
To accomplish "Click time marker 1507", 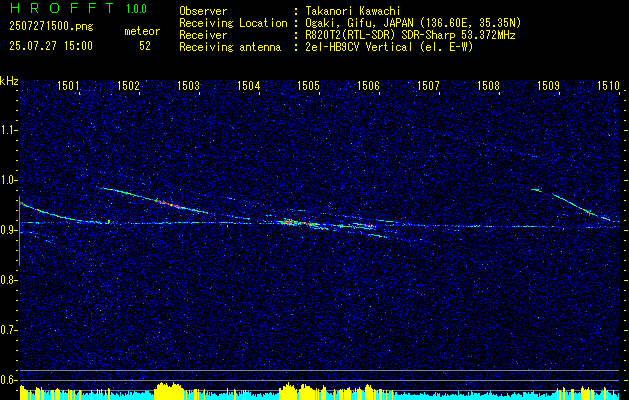I will tap(428, 85).
